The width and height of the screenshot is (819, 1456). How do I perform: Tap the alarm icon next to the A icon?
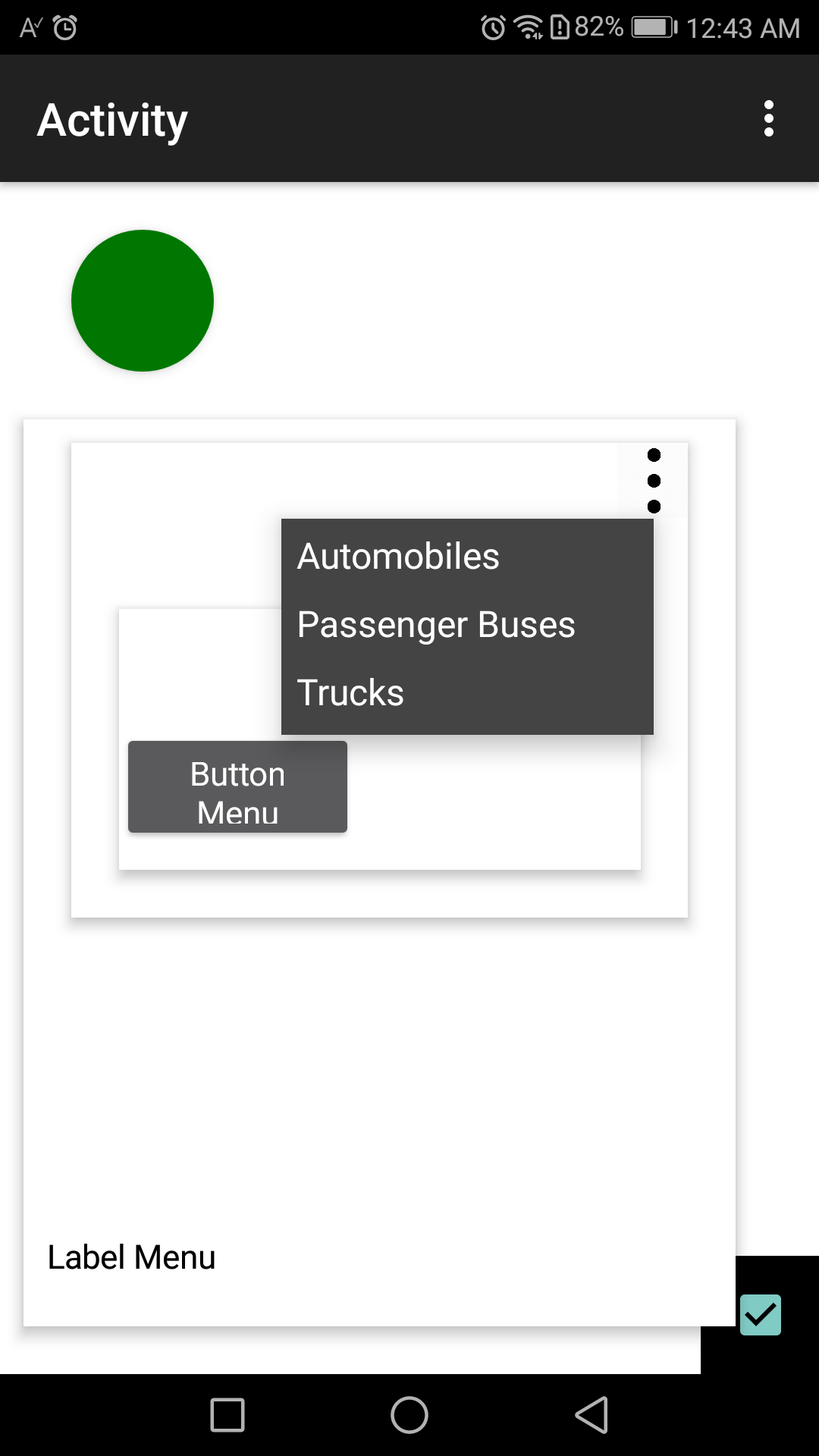pyautogui.click(x=65, y=28)
